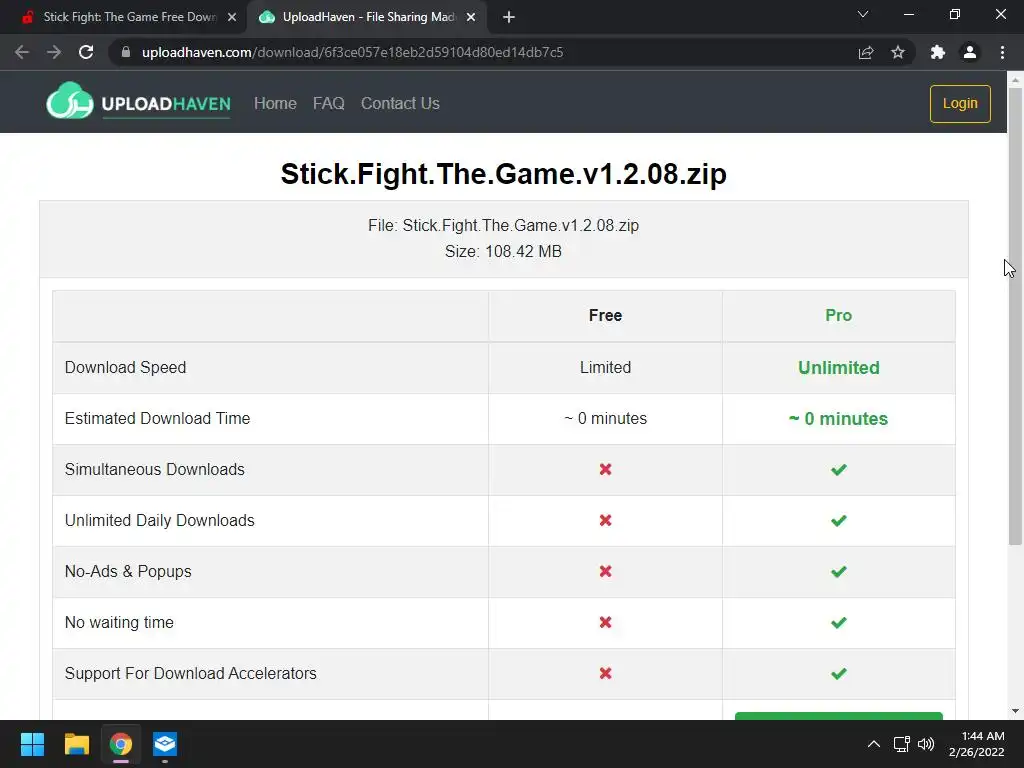The width and height of the screenshot is (1024, 768).
Task: Bookmark this page with star icon
Action: 898,52
